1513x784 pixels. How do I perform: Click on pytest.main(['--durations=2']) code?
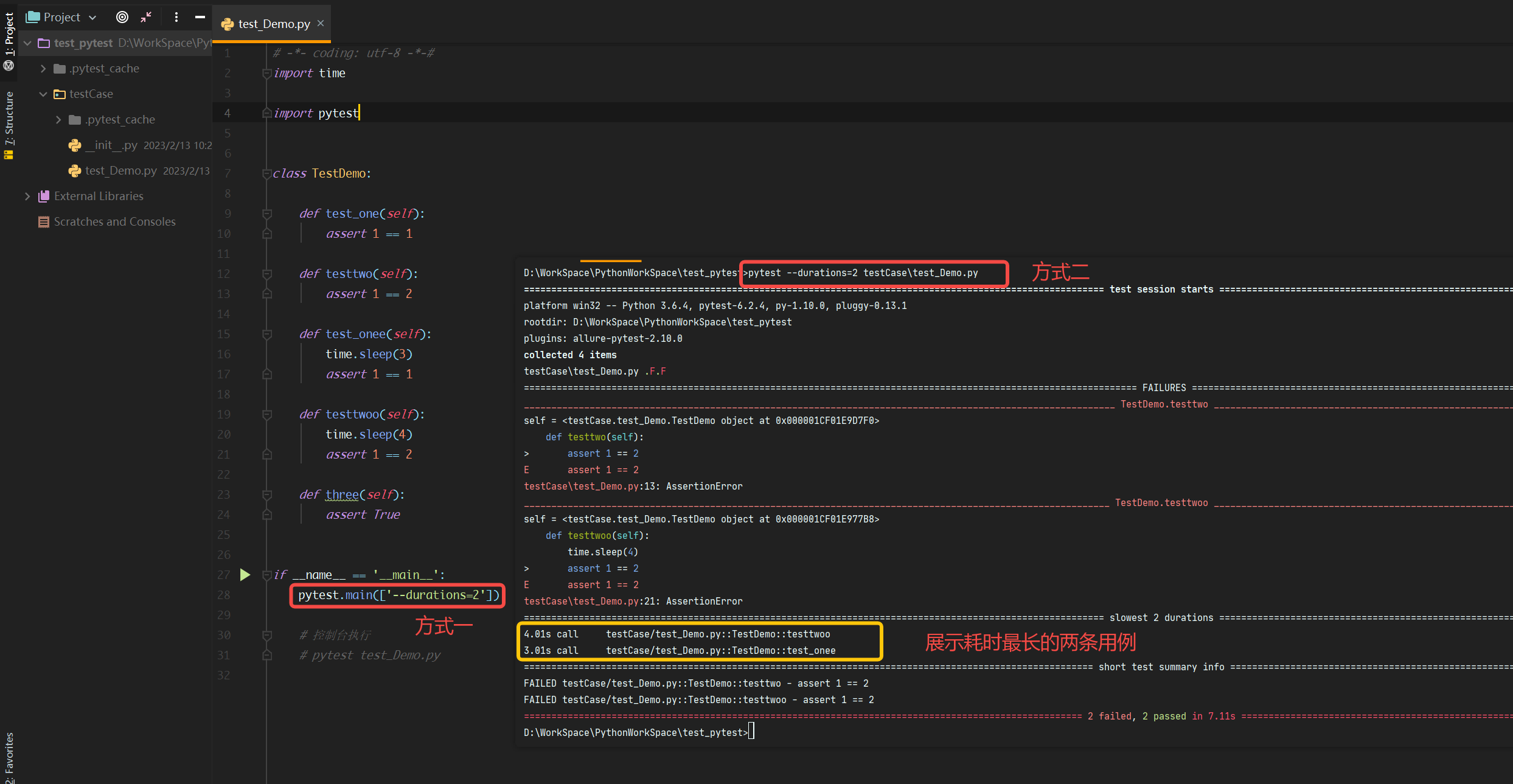[398, 595]
